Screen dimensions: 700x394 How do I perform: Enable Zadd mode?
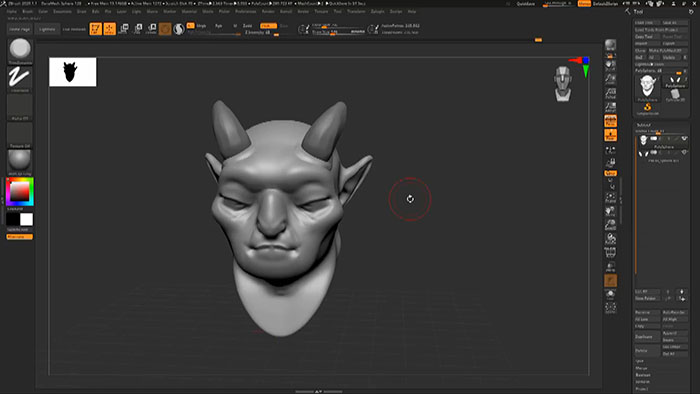click(247, 26)
